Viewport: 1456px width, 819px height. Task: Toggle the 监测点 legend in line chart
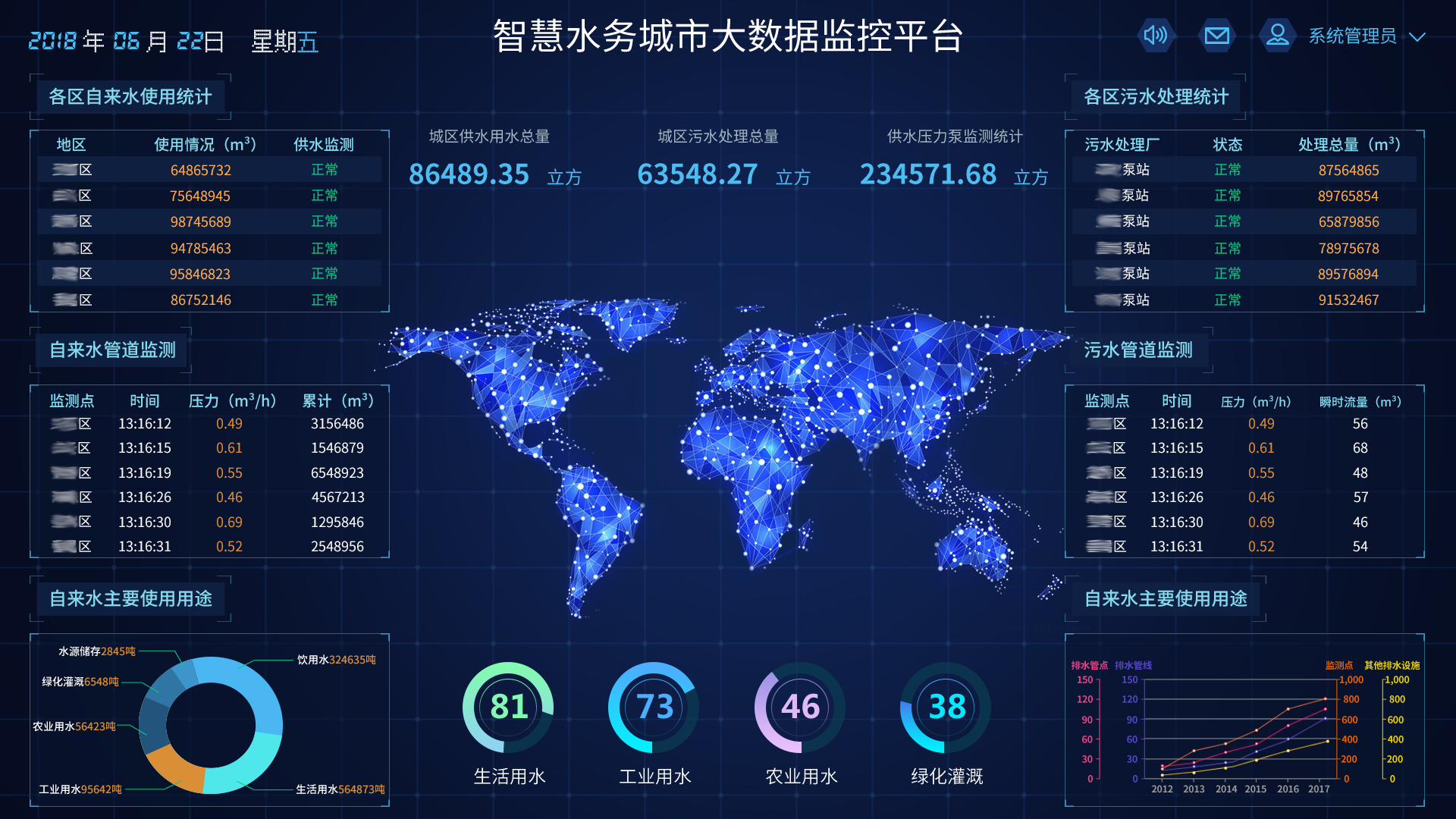coord(1338,665)
